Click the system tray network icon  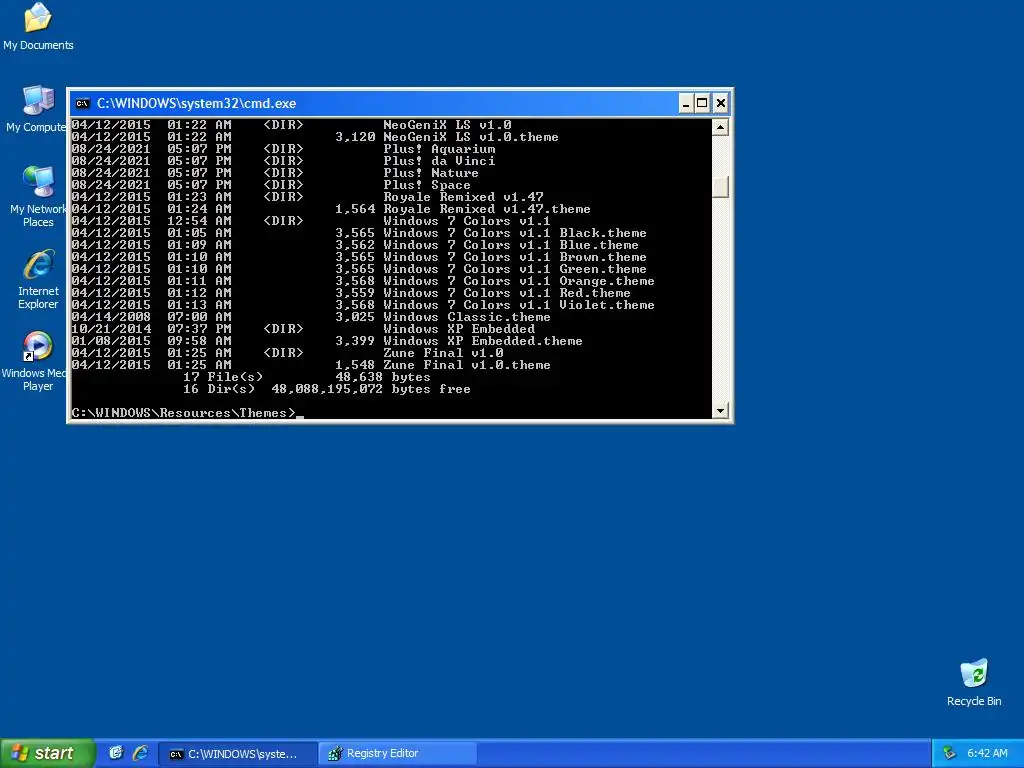pos(950,753)
